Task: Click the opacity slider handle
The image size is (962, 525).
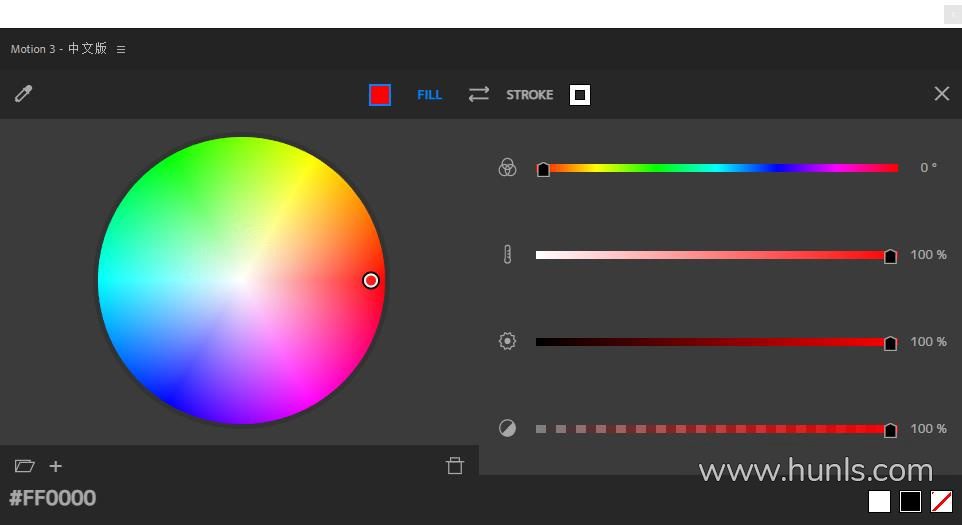Action: (x=890, y=431)
